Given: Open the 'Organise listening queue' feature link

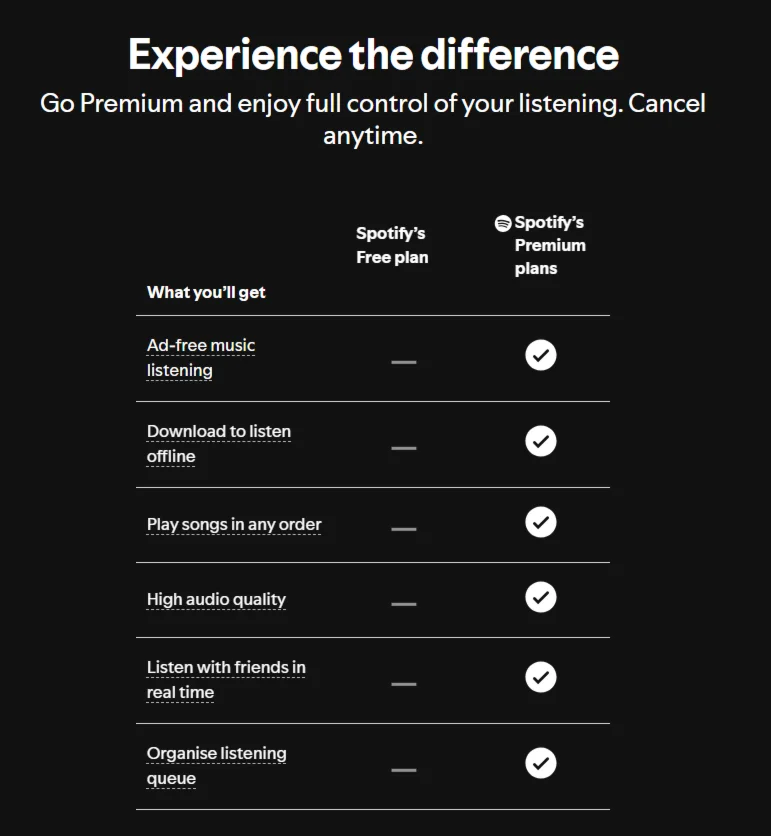Looking at the screenshot, I should tap(216, 766).
